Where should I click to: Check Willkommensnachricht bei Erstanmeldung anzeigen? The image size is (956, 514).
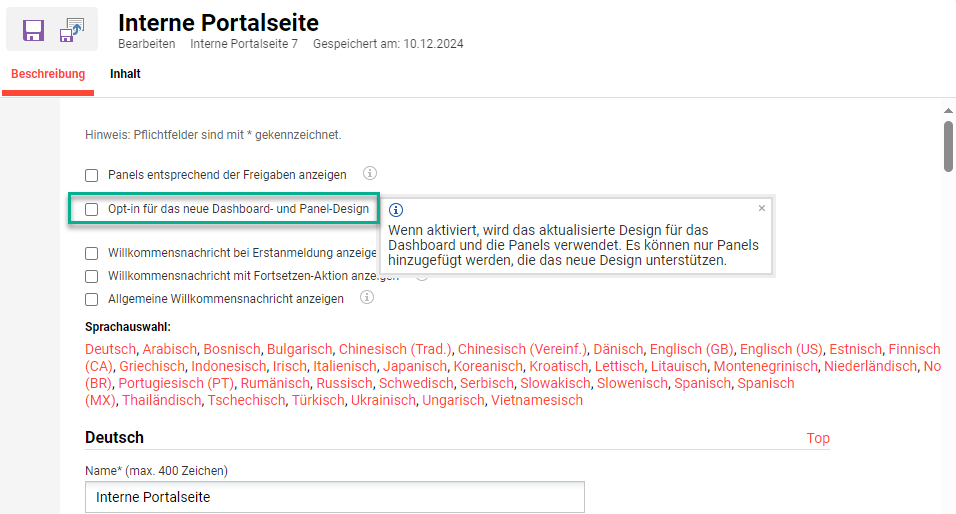(92, 253)
